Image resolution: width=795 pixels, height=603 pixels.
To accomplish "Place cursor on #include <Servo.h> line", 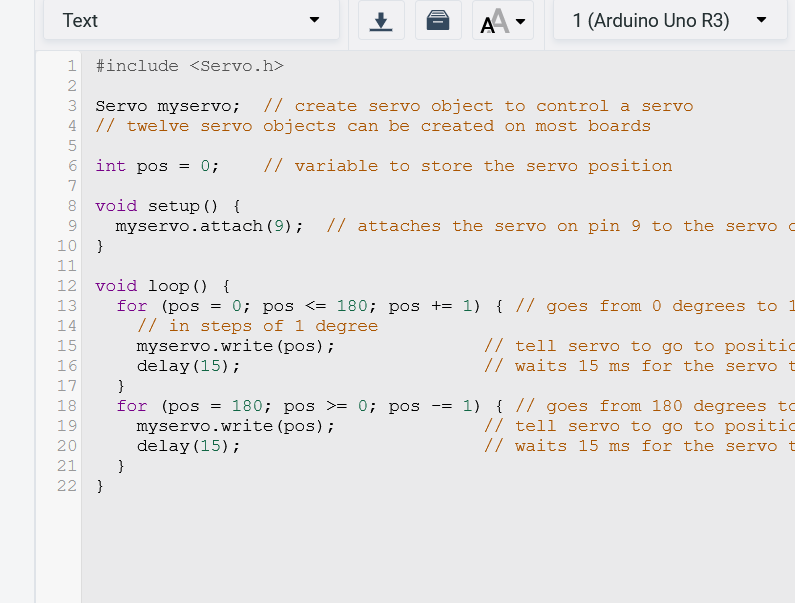I will [190, 66].
